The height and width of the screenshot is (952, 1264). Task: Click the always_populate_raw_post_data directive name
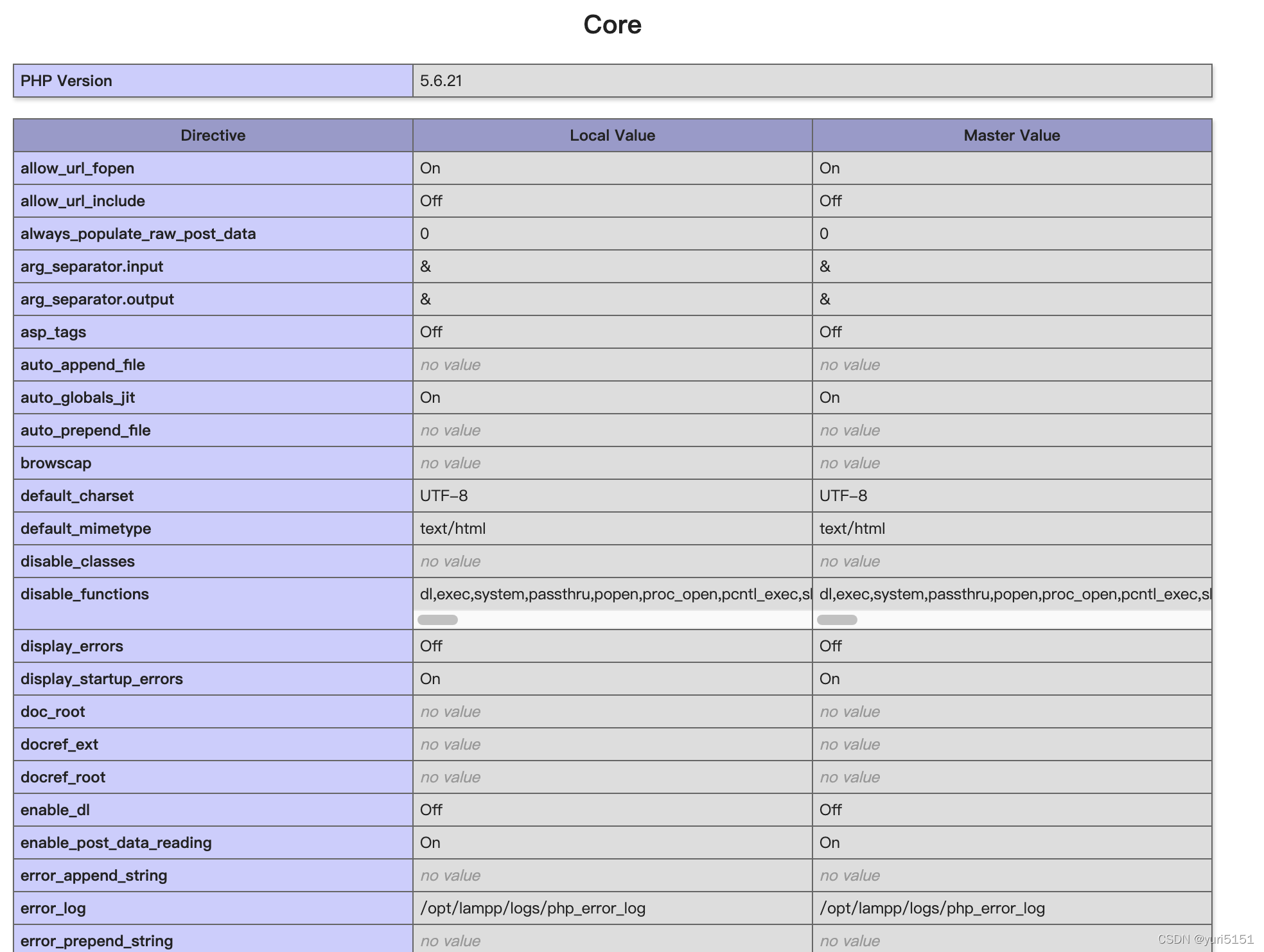point(138,234)
